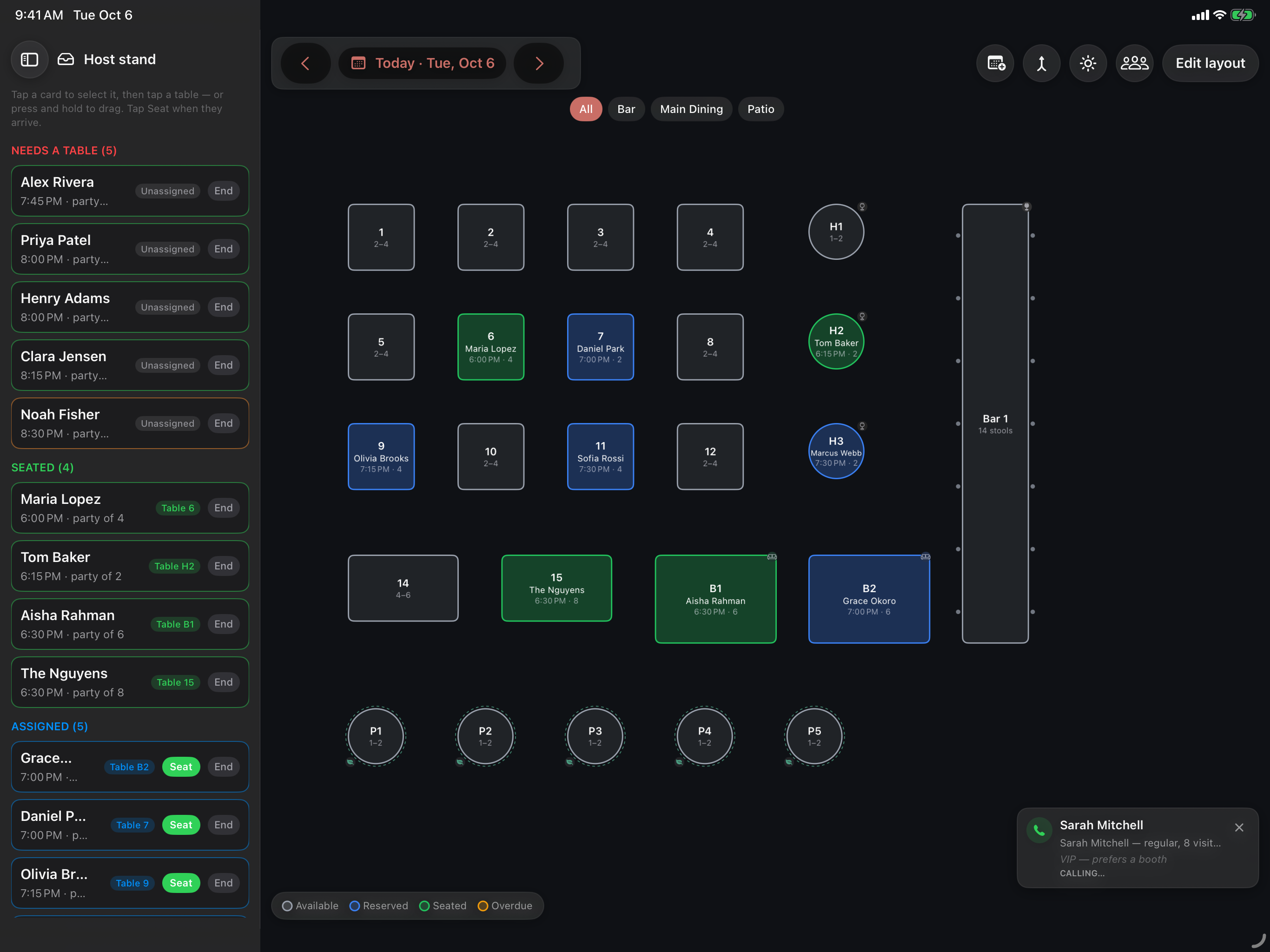Click the Reserved legend indicator
The image size is (1270, 952).
pyautogui.click(x=379, y=906)
